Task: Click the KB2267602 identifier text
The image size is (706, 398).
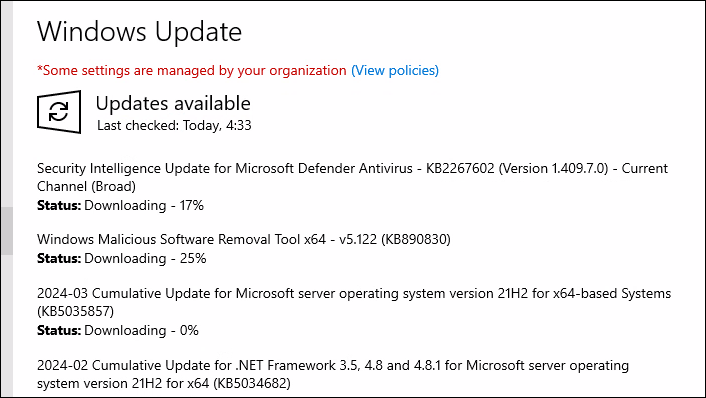Action: [x=460, y=168]
